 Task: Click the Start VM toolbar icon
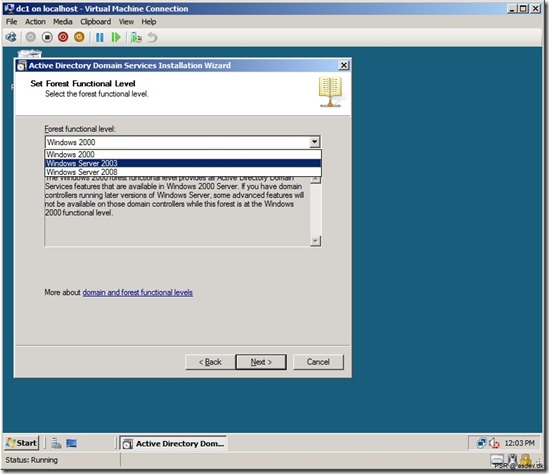point(31,37)
